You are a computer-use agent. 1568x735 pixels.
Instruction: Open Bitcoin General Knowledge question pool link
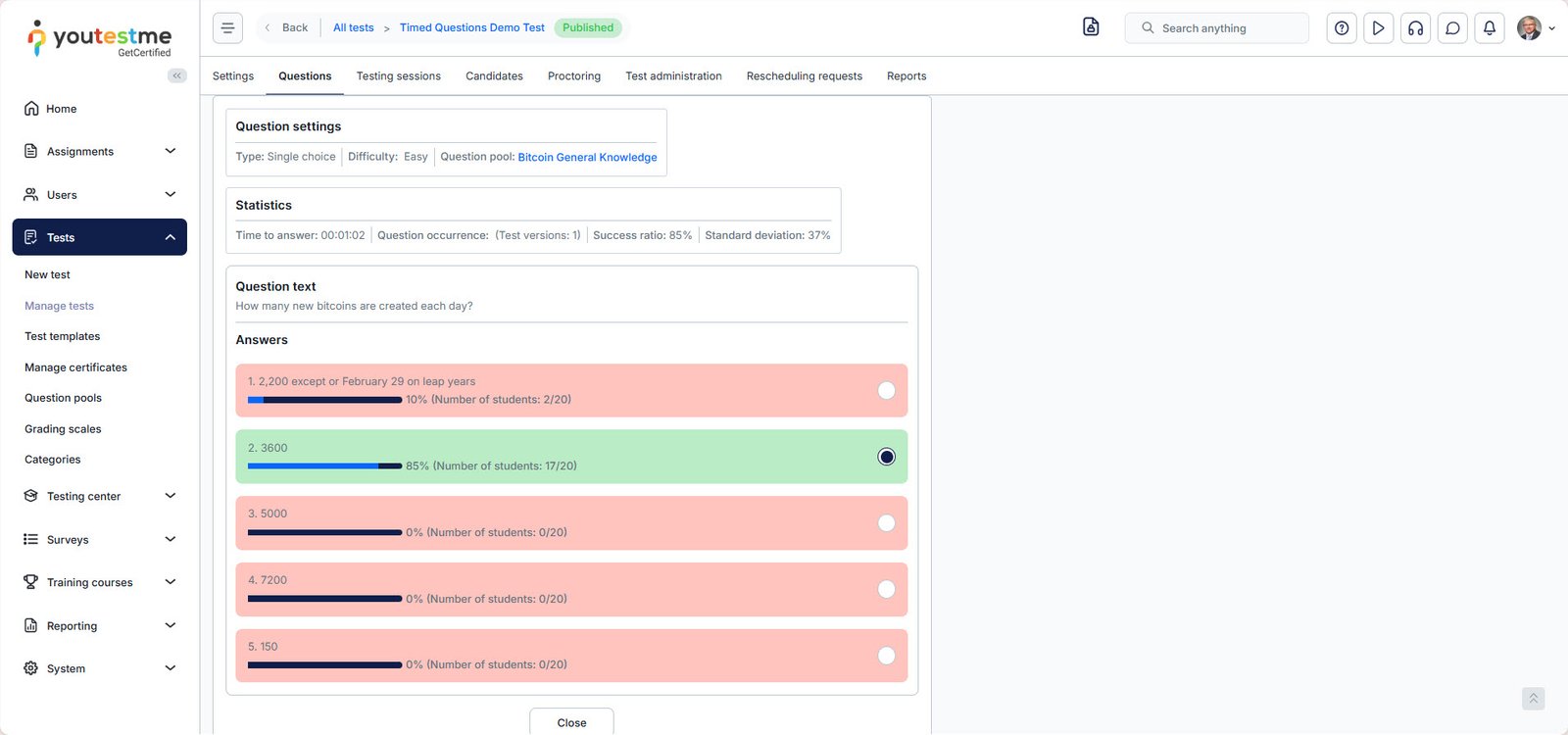pyautogui.click(x=587, y=157)
